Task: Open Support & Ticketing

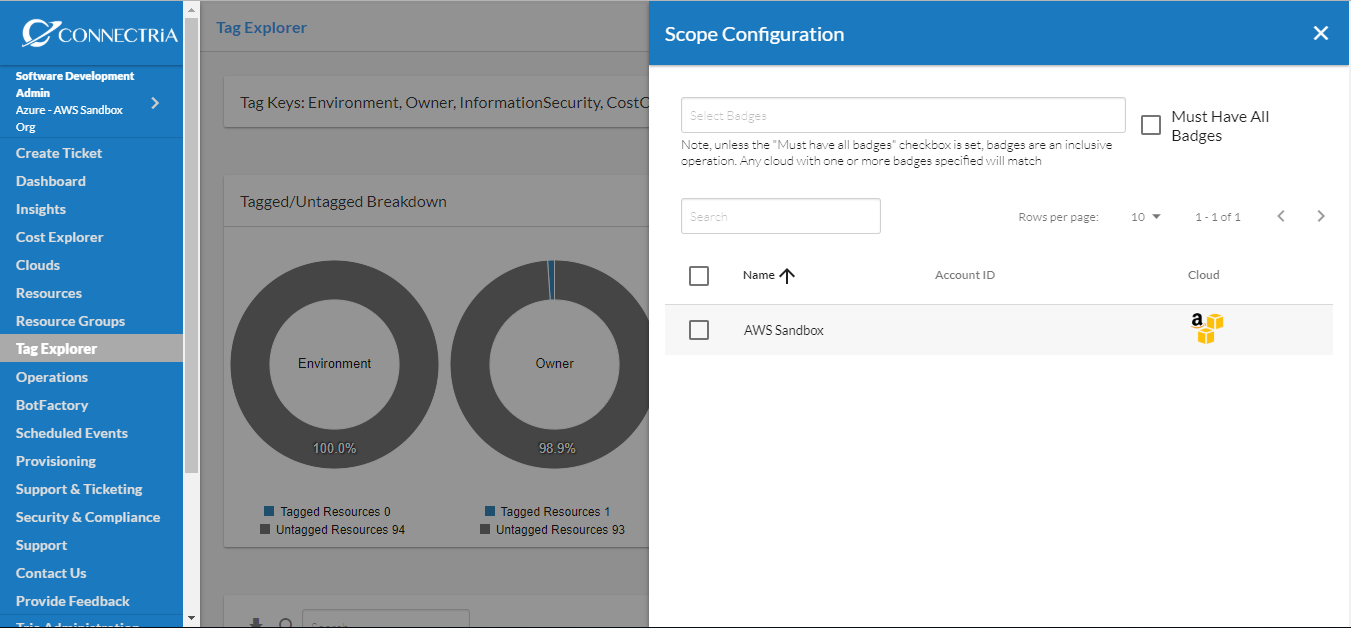Action: [79, 489]
